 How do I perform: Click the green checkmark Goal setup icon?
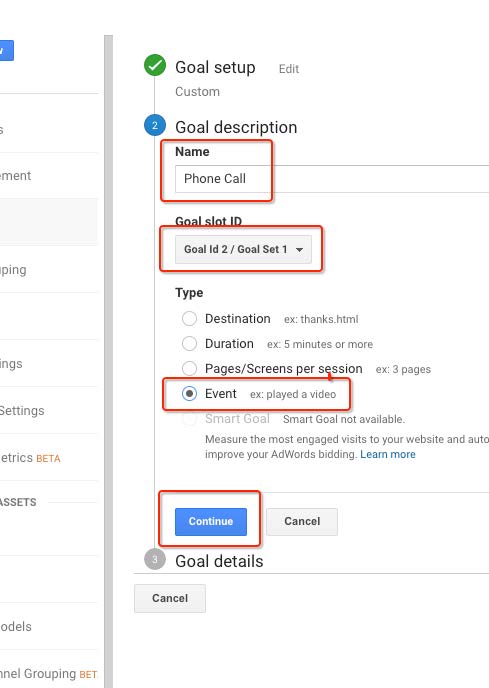pyautogui.click(x=155, y=65)
